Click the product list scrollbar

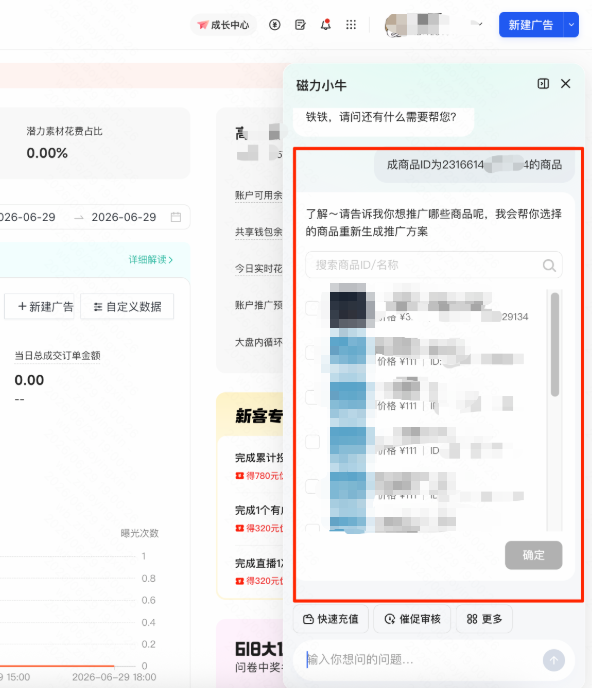555,344
